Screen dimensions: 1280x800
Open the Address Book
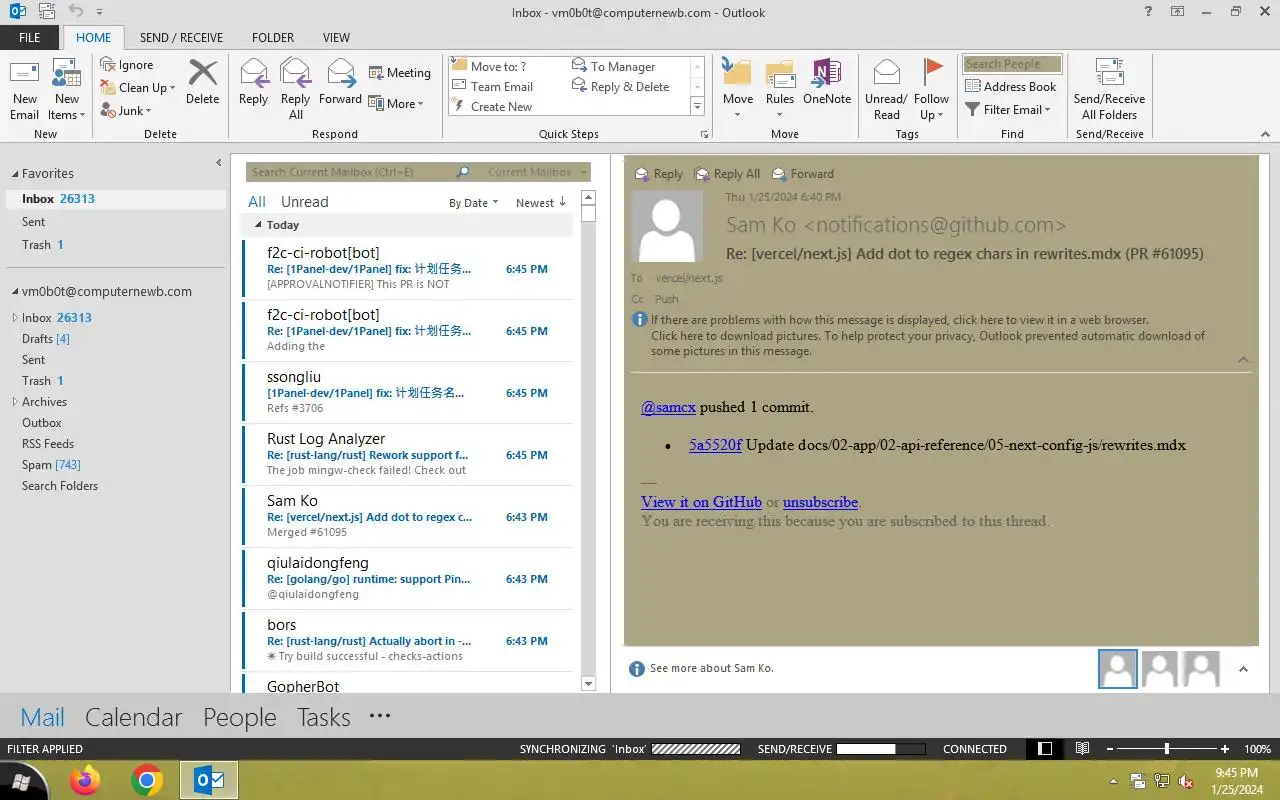coord(1011,87)
